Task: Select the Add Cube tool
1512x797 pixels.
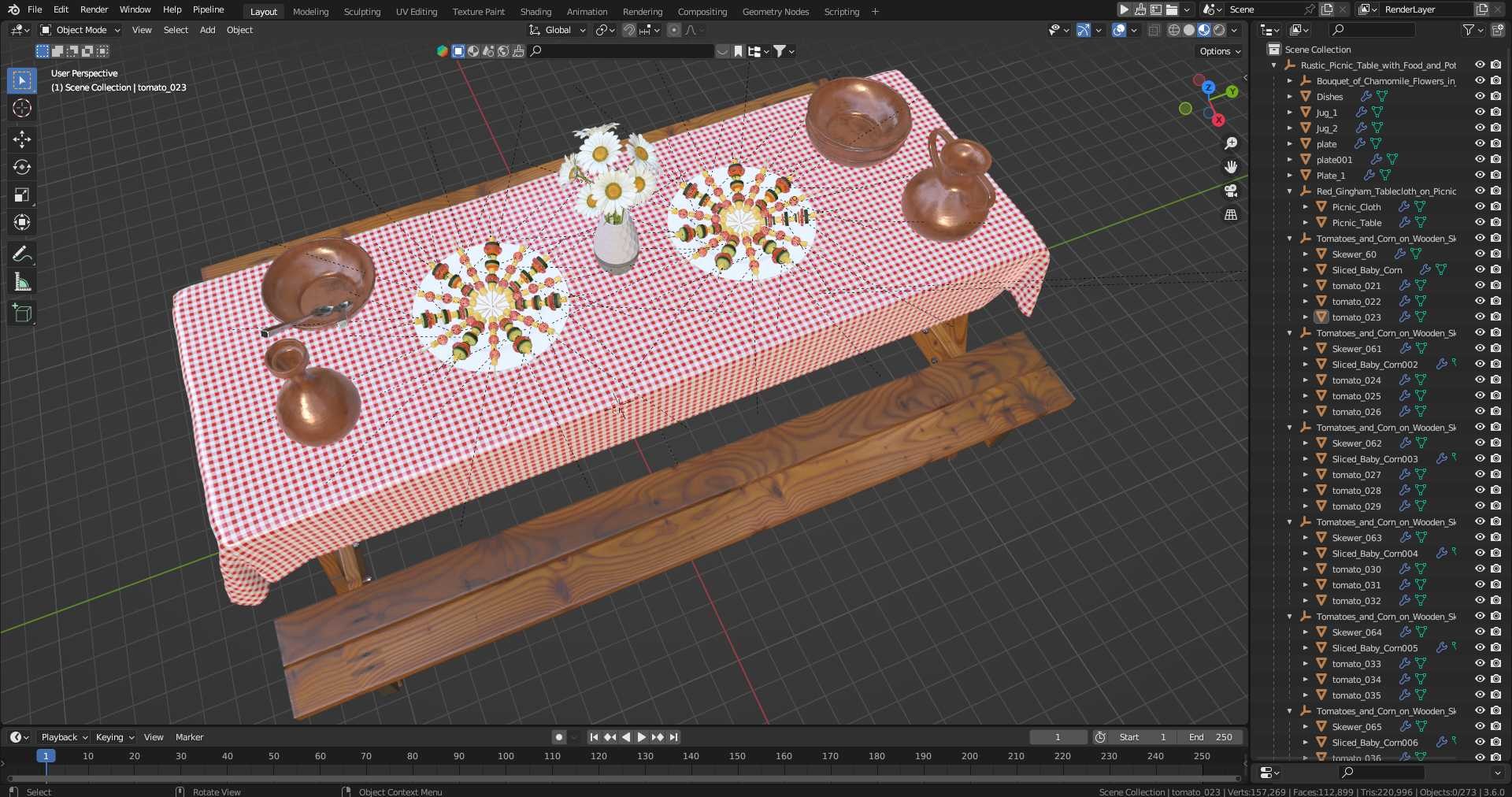Action: point(22,313)
